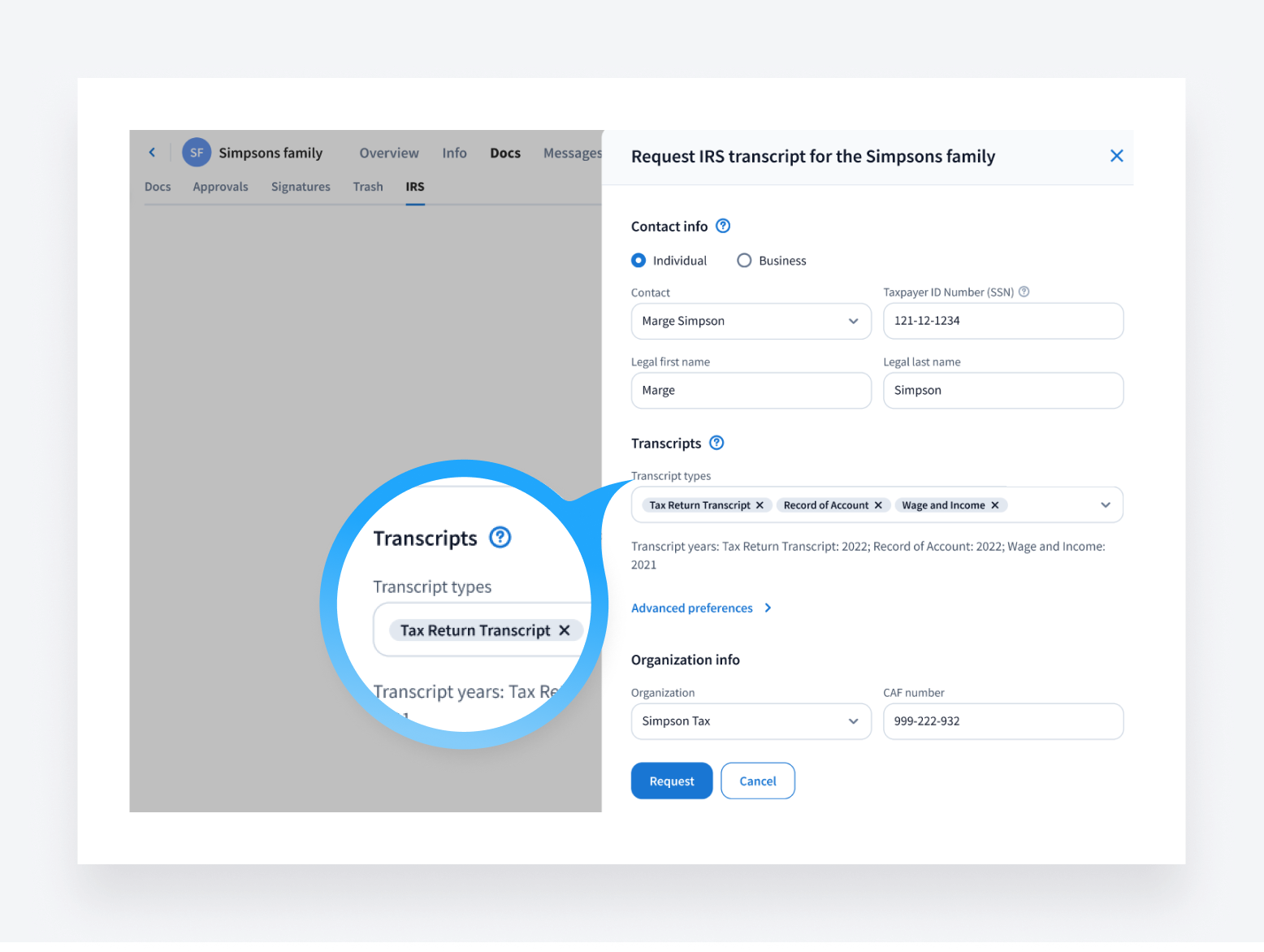Close the Request IRS transcript panel
Screen dimensions: 1264x952
coord(1117,155)
